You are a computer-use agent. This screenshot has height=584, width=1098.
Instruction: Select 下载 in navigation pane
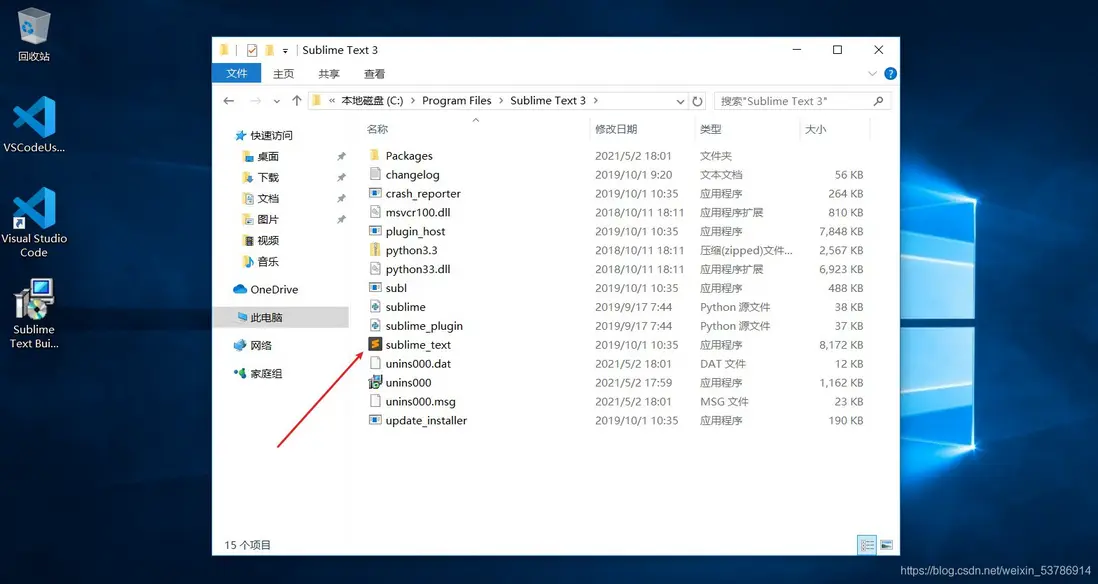pyautogui.click(x=268, y=177)
